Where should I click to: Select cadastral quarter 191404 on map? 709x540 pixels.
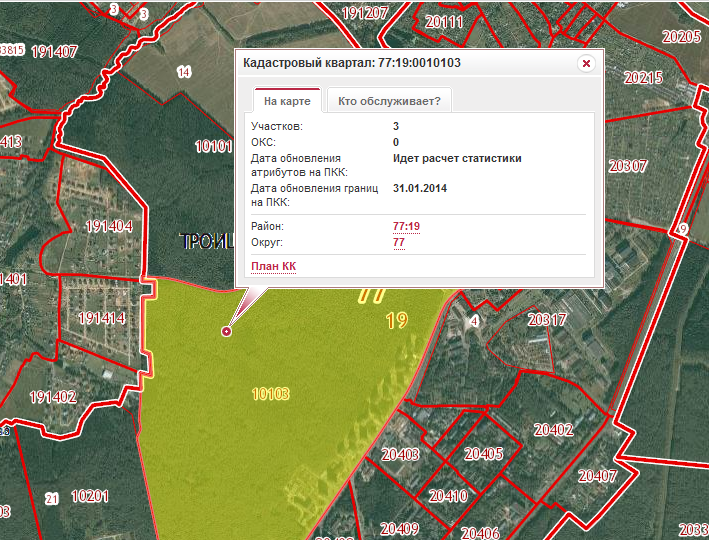[x=109, y=226]
